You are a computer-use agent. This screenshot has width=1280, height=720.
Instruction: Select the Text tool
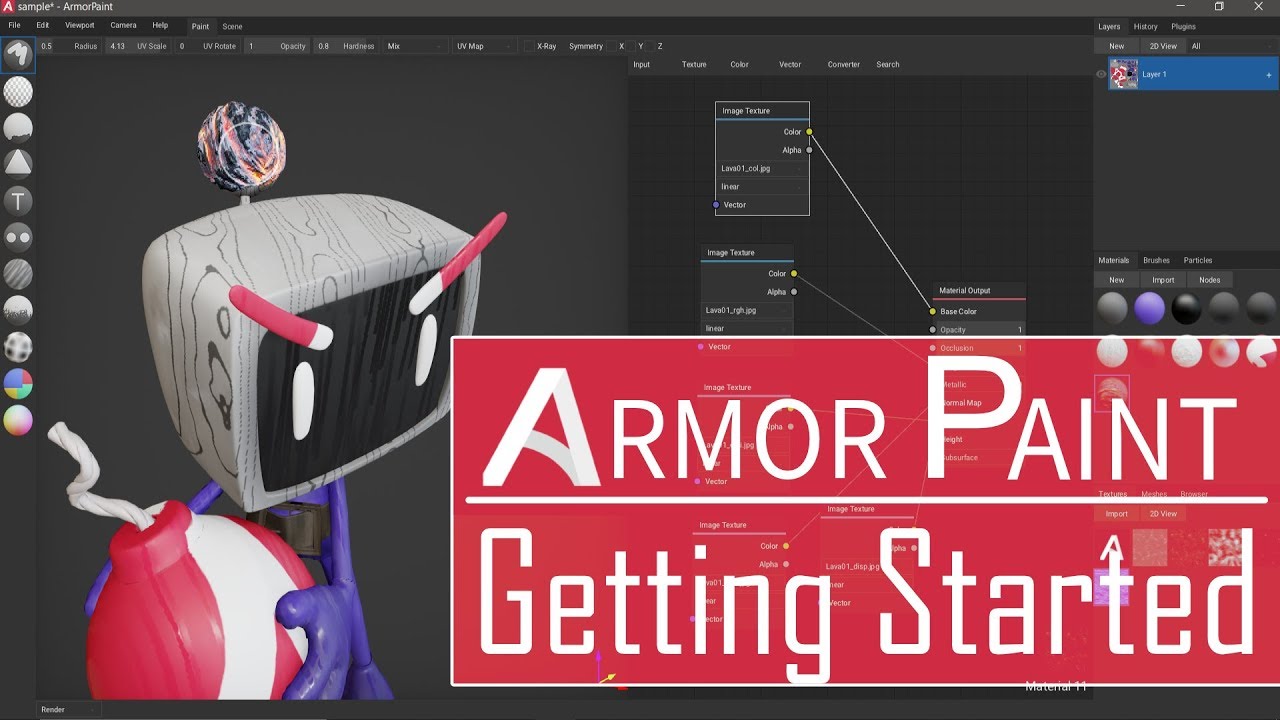(18, 200)
